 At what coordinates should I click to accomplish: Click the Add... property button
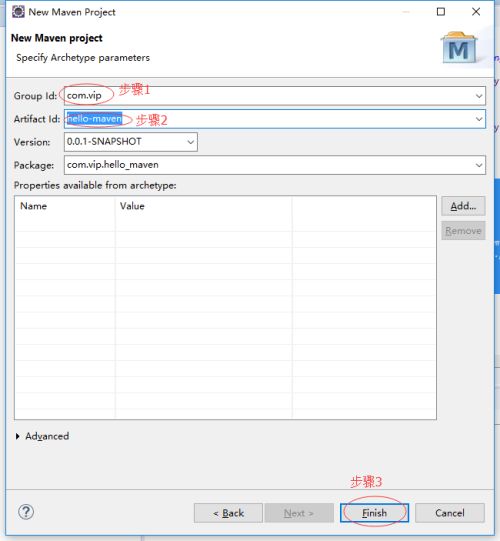(x=463, y=206)
